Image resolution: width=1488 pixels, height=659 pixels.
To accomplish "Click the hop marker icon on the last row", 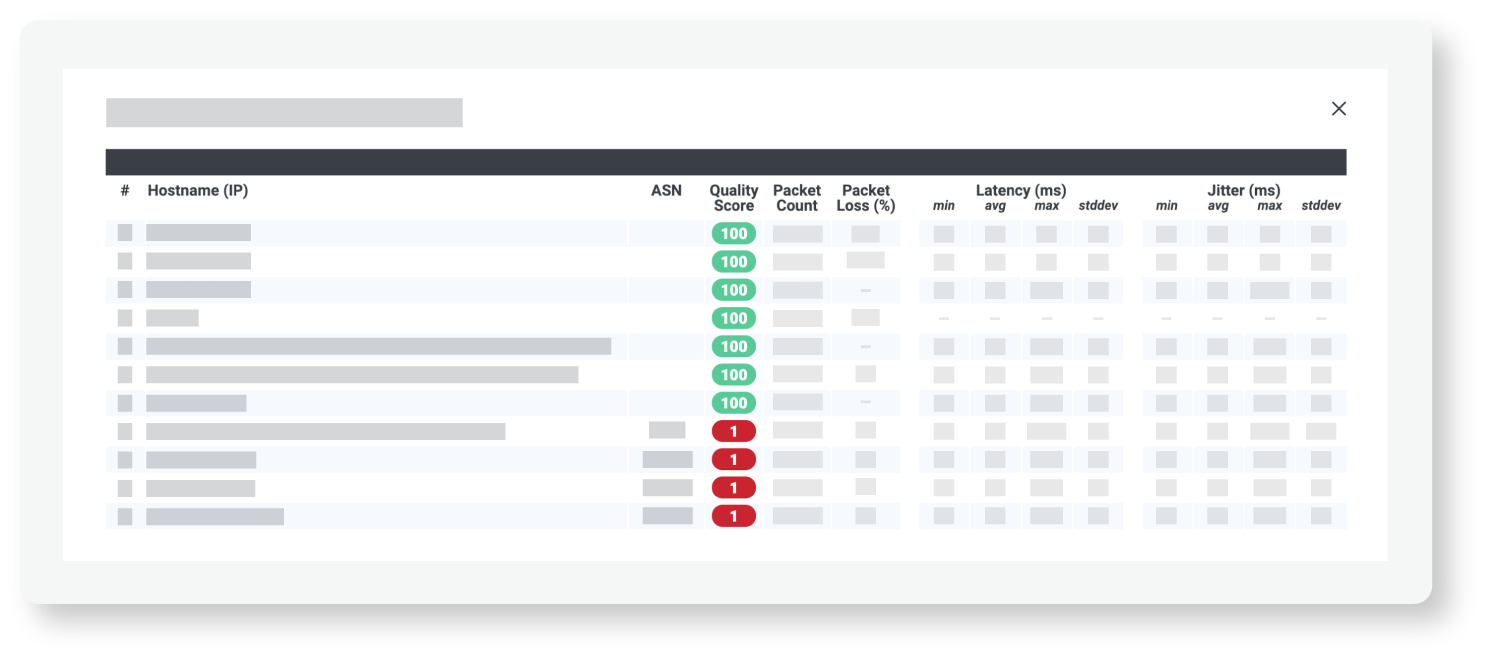I will (x=125, y=516).
